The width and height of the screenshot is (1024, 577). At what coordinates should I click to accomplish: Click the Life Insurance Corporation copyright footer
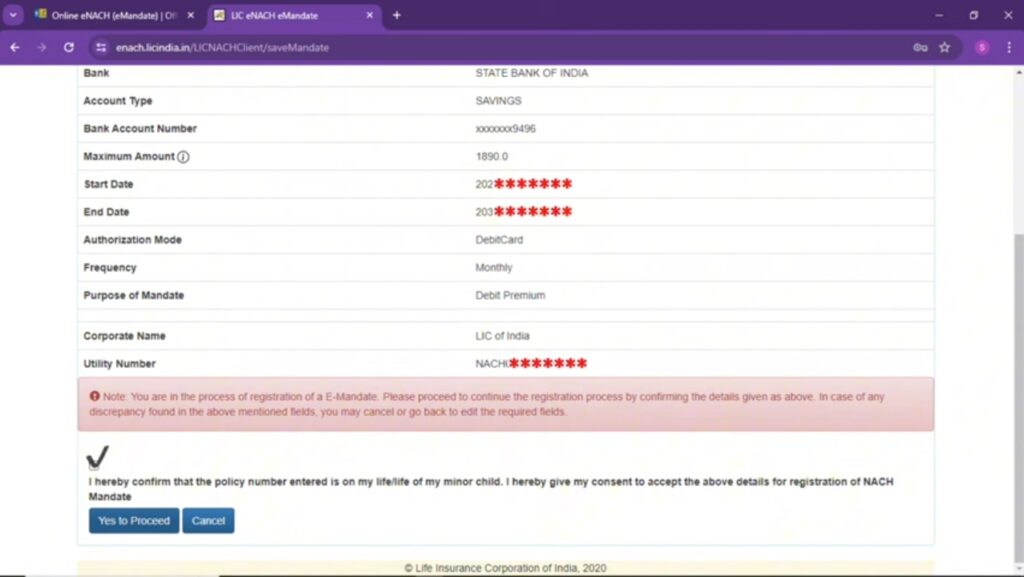tap(505, 569)
